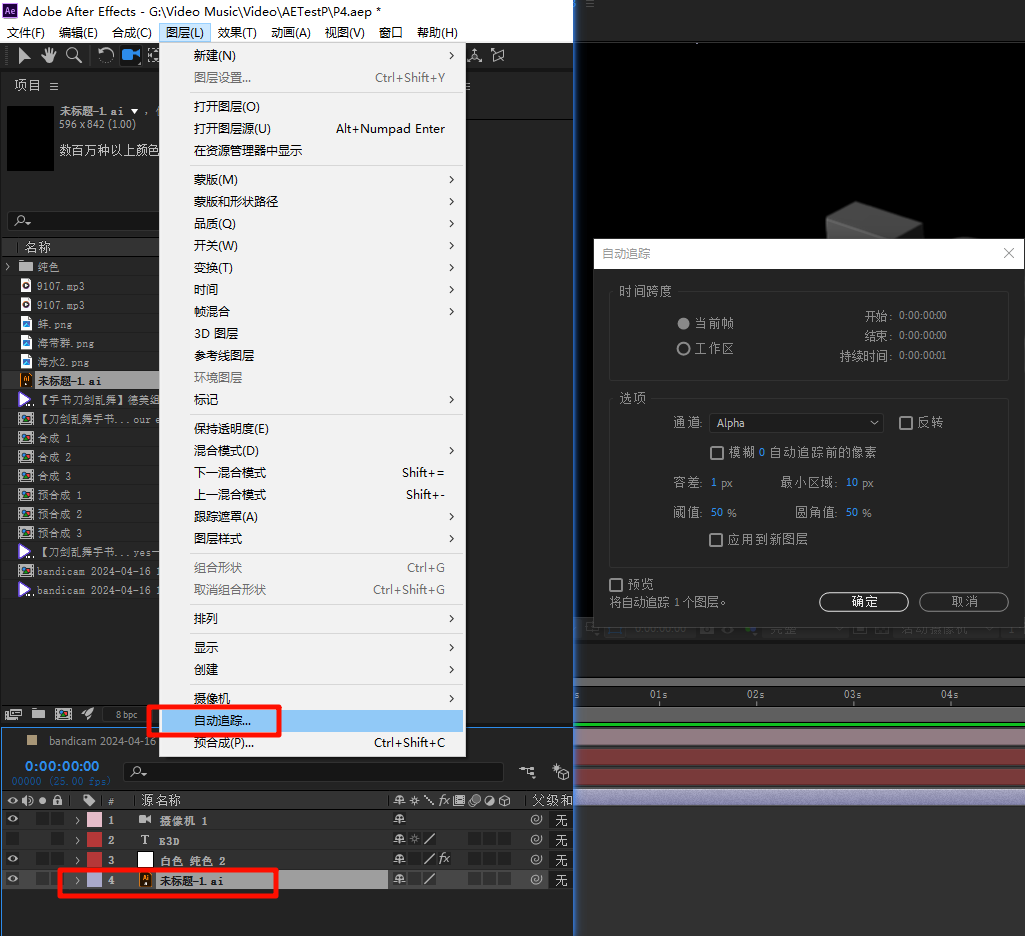Select the Zoom magnifier tool
Image resolution: width=1025 pixels, height=936 pixels.
click(x=73, y=56)
